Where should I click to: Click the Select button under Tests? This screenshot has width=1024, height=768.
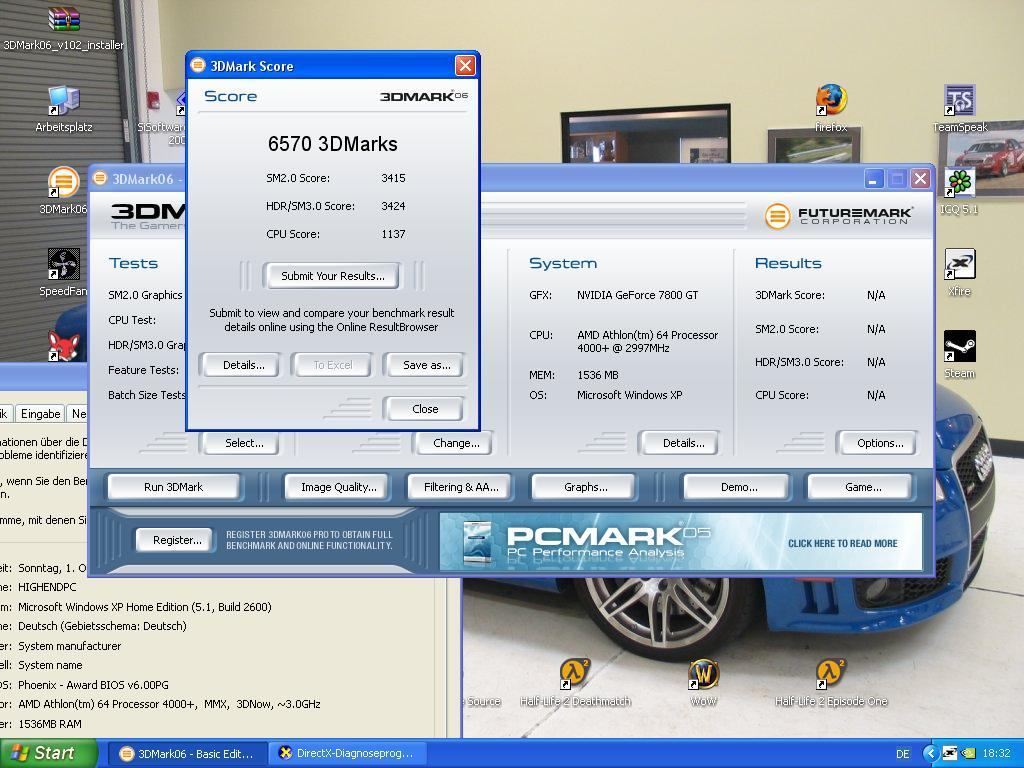244,443
